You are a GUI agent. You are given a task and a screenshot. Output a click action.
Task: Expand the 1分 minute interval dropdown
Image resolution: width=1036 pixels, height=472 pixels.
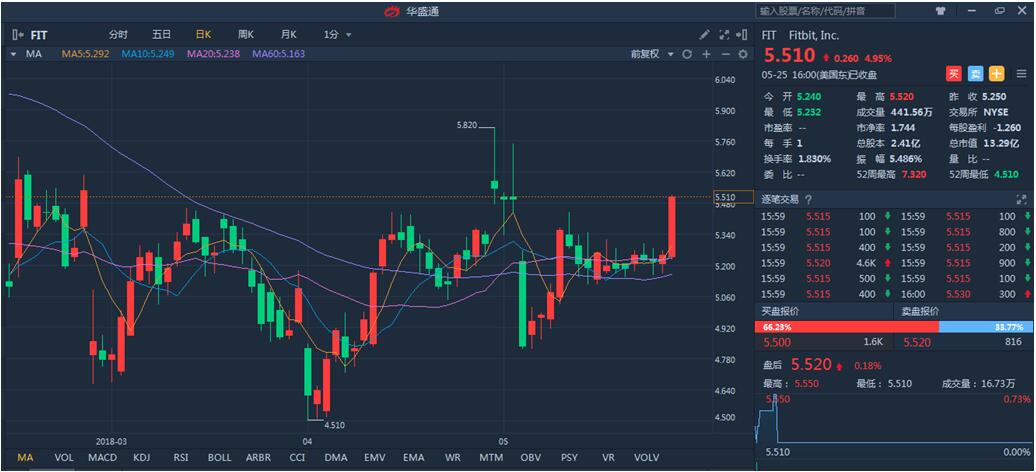pos(338,34)
